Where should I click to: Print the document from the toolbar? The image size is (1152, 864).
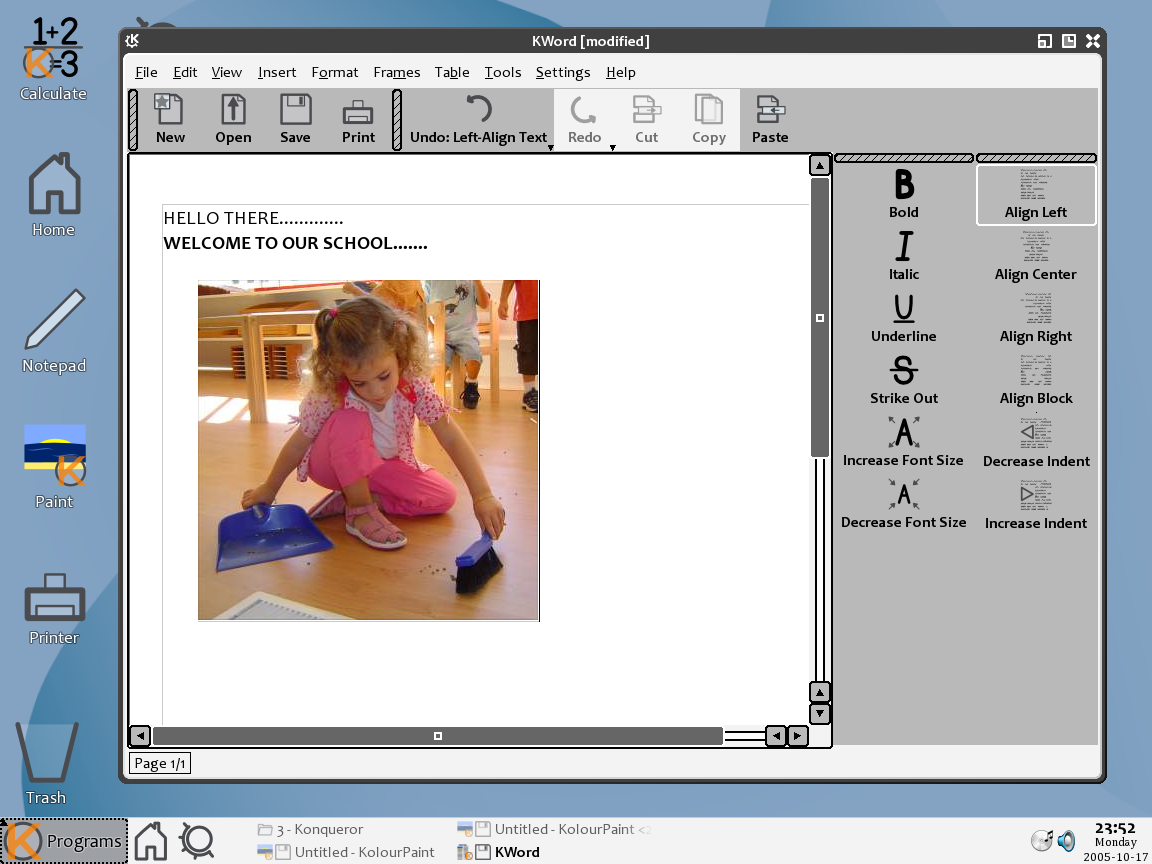tap(359, 119)
